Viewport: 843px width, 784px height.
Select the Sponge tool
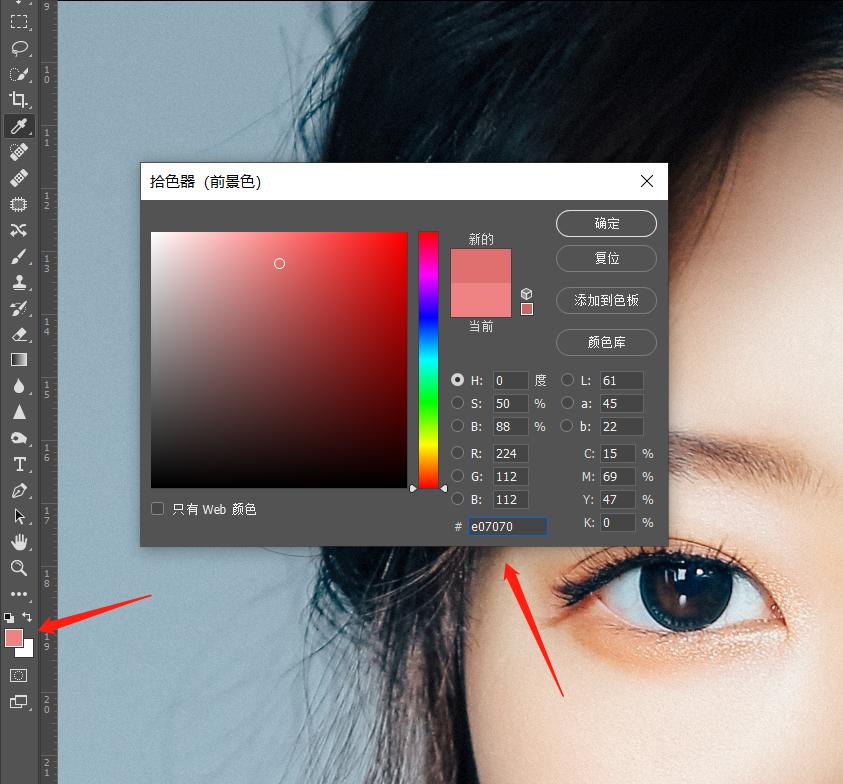(19, 438)
